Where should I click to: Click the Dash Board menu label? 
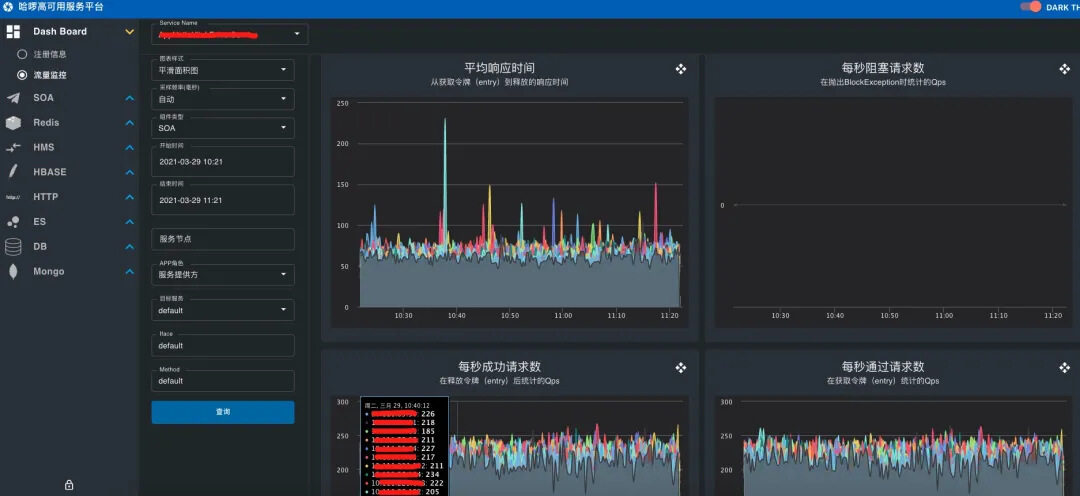click(x=60, y=32)
